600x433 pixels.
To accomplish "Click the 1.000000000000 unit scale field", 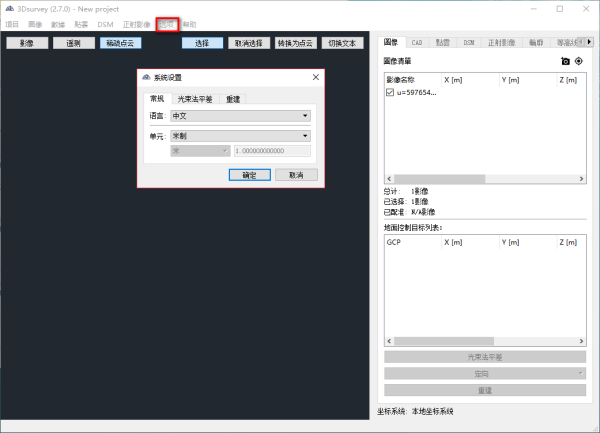I will click(272, 151).
